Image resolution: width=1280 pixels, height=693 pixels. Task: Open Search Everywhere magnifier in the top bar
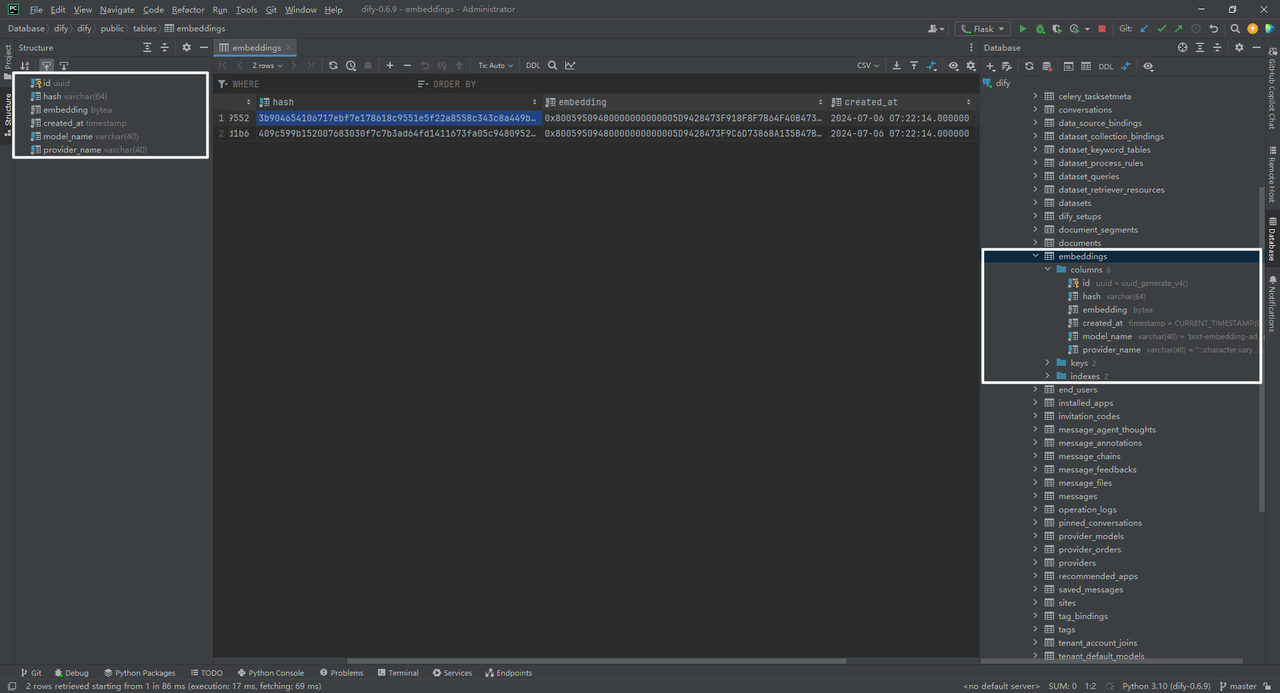click(1235, 29)
